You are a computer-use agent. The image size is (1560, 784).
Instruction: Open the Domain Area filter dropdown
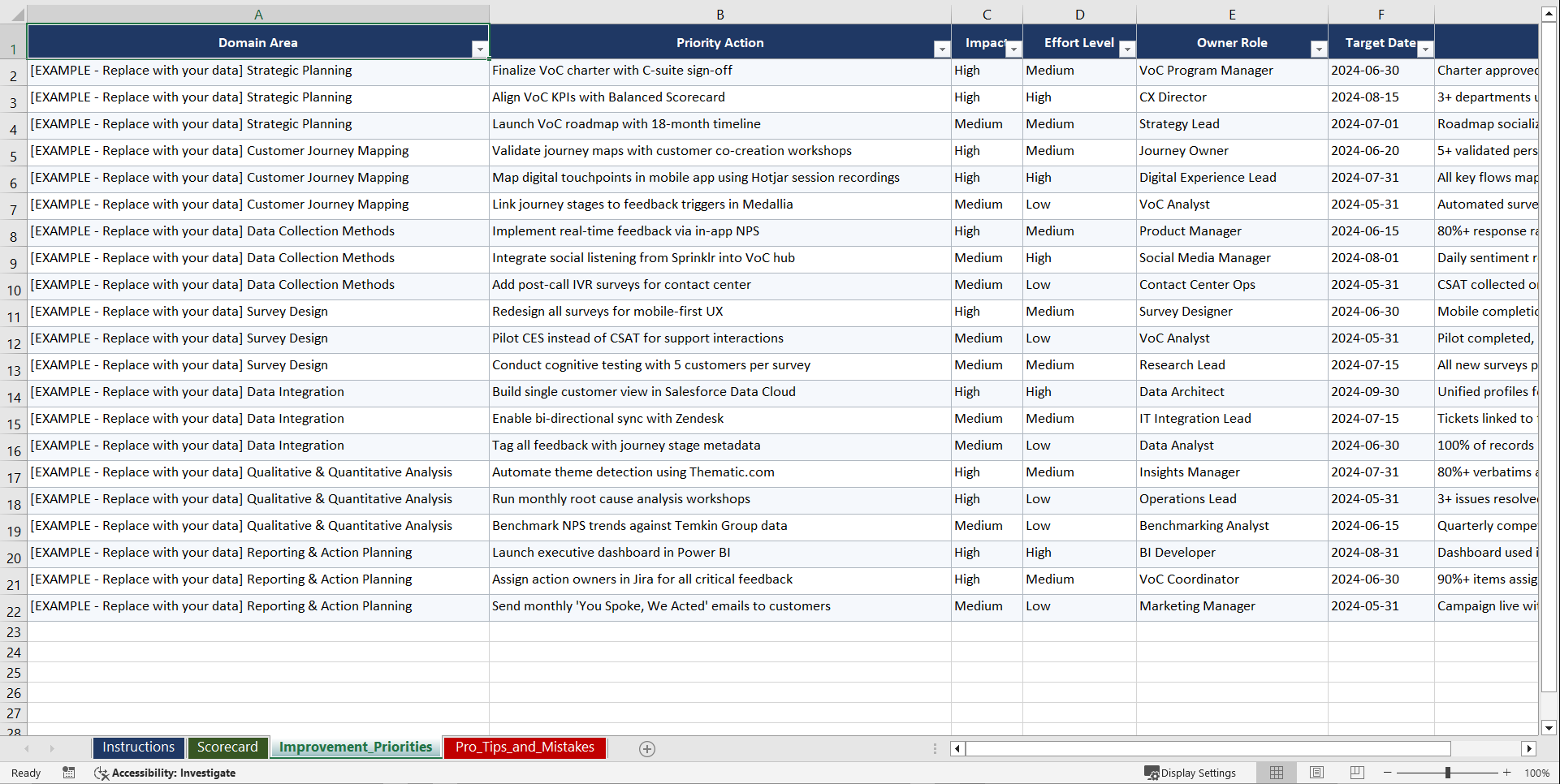pos(480,49)
